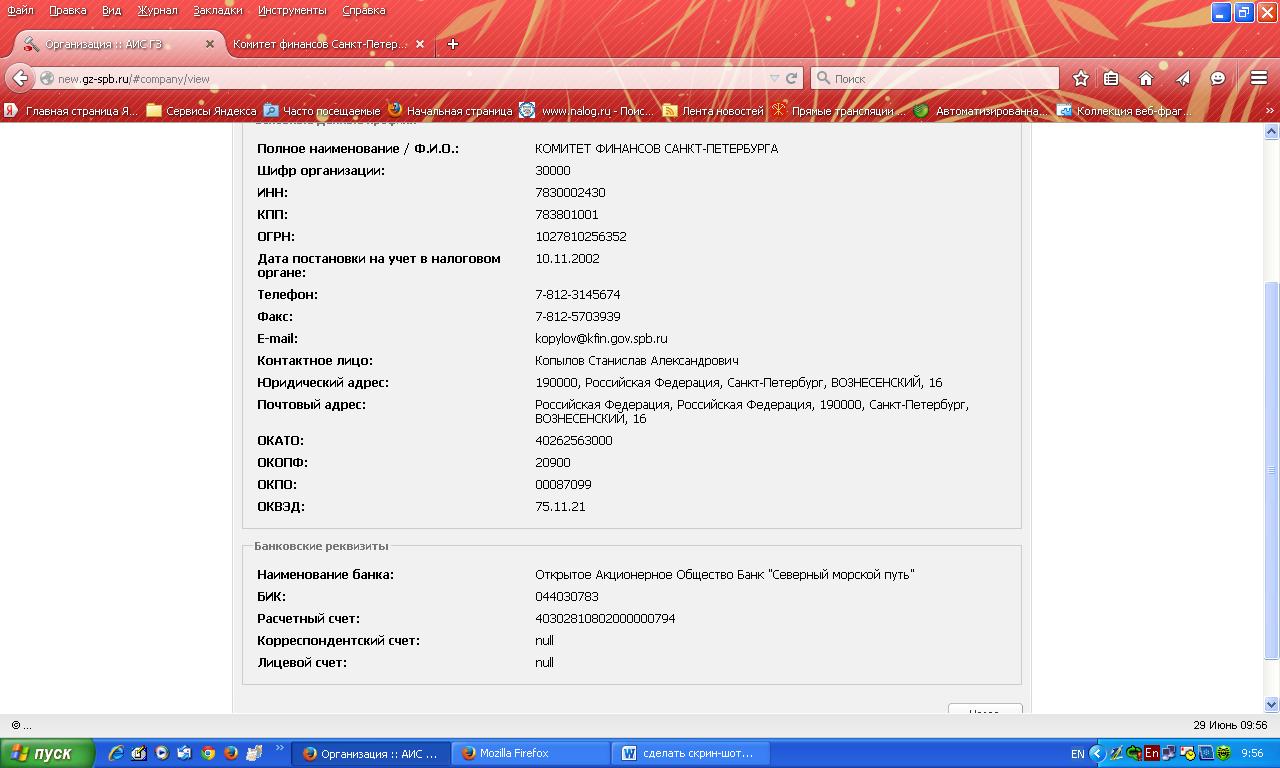Open 'Часто посещаемые' bookmark
The height and width of the screenshot is (768, 1280).
(x=321, y=111)
